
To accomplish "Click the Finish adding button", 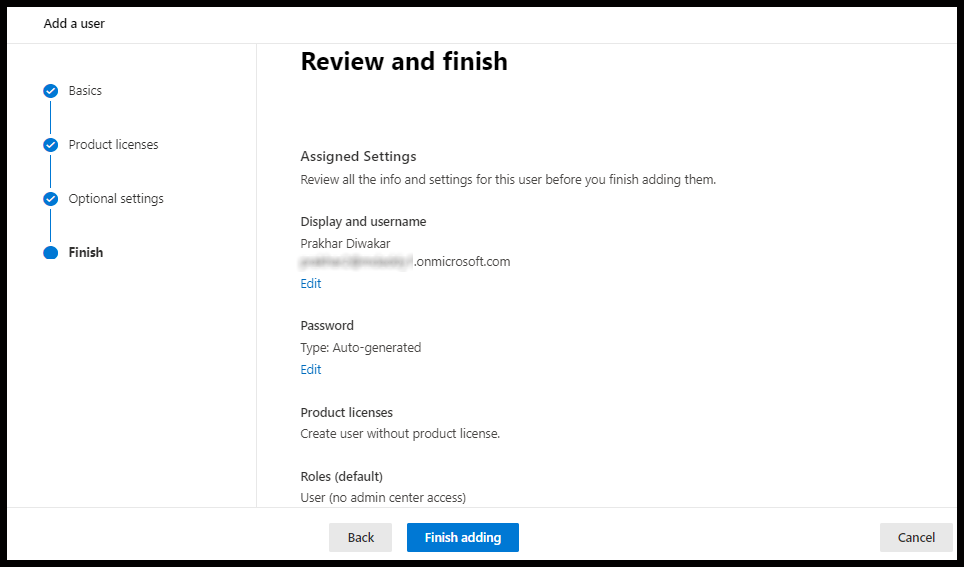I will pyautogui.click(x=462, y=537).
